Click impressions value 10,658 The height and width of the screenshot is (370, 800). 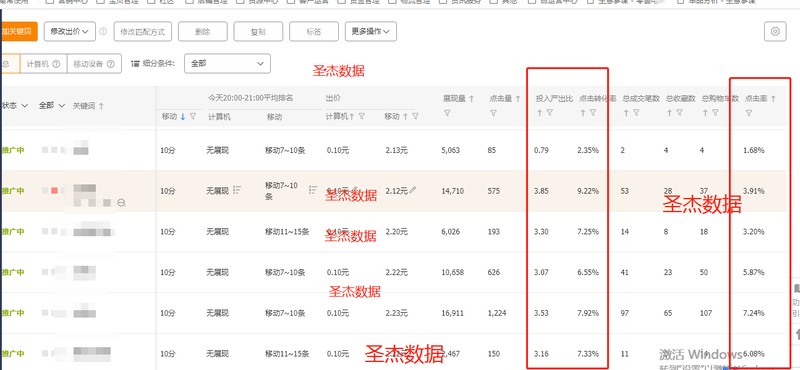pyautogui.click(x=453, y=273)
